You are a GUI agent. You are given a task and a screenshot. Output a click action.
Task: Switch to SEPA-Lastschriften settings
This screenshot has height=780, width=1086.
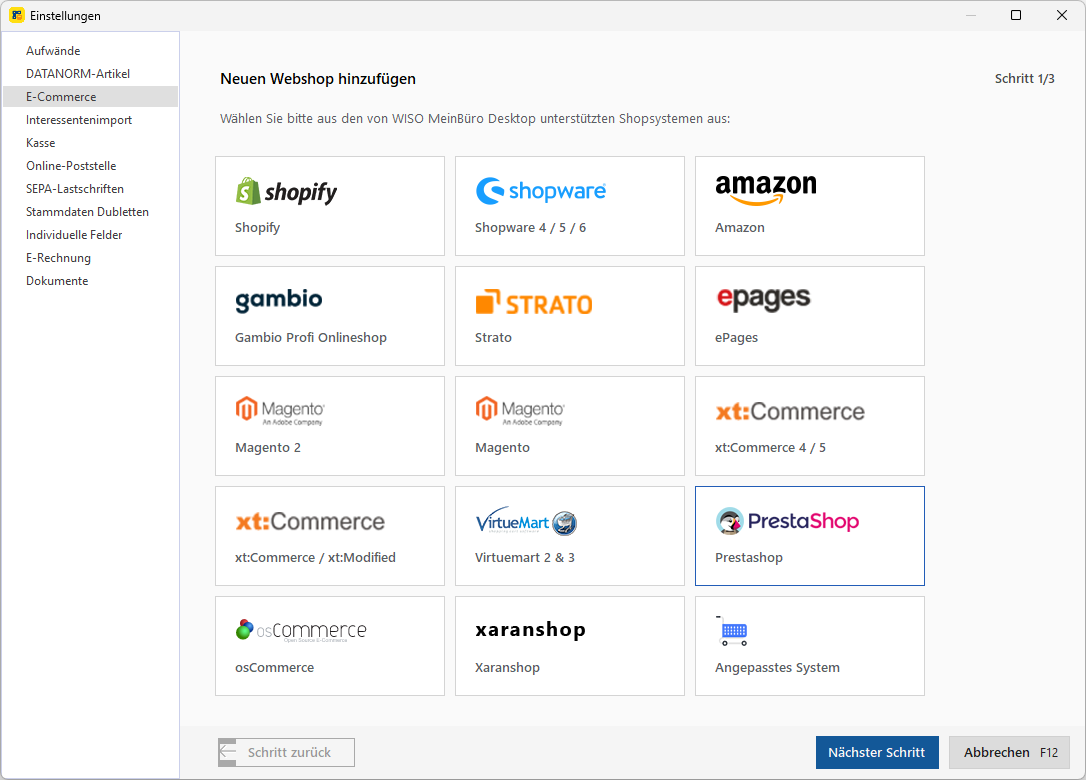coord(75,188)
